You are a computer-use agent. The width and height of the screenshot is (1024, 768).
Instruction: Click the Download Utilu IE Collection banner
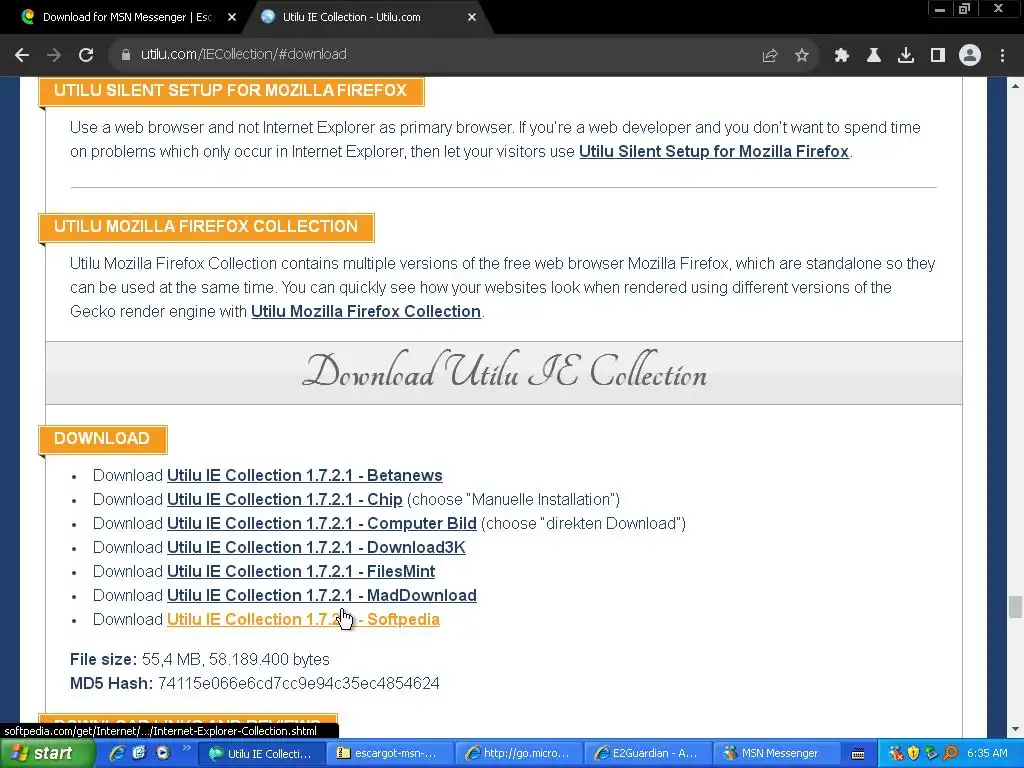coord(504,372)
